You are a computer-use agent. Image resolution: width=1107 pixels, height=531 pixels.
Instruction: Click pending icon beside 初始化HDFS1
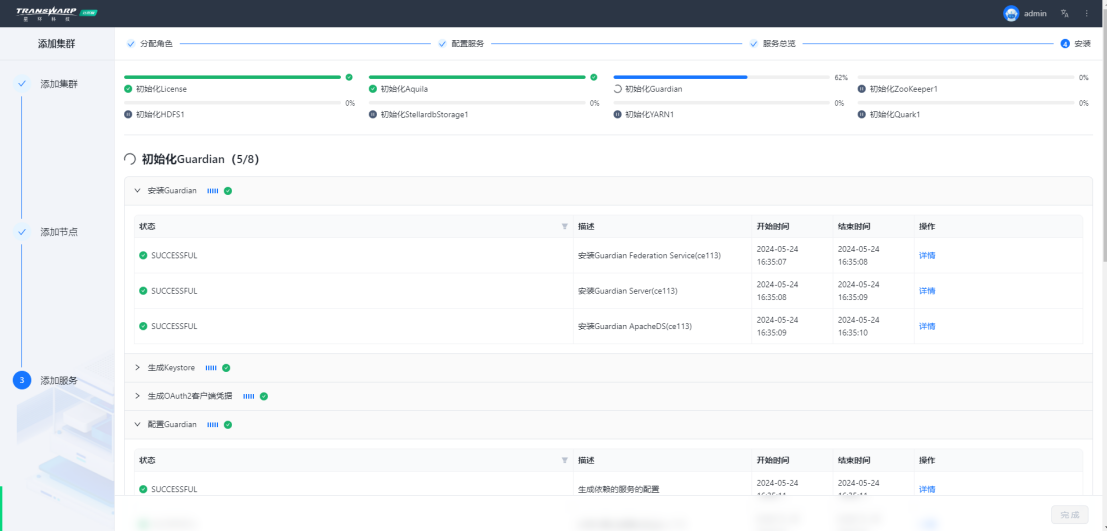[x=128, y=114]
